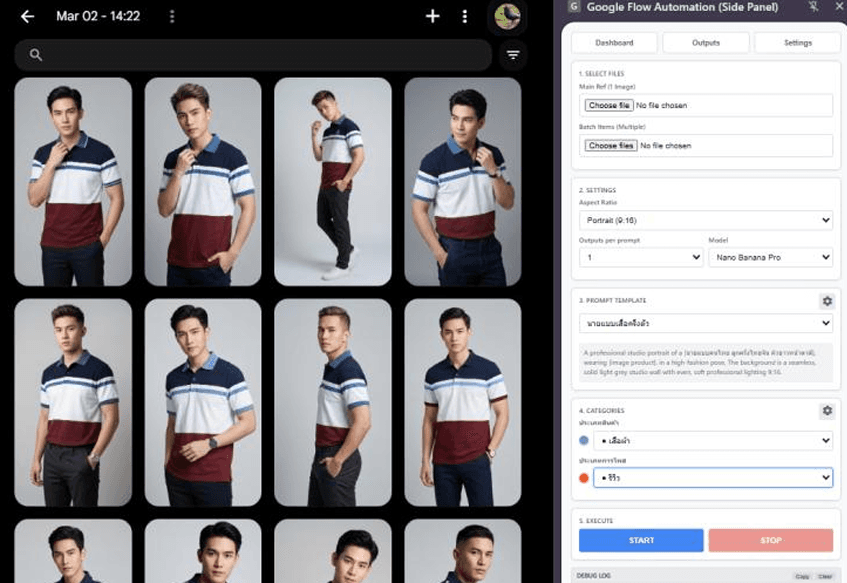Click the blue category color dot
The width and height of the screenshot is (847, 583).
(583, 441)
